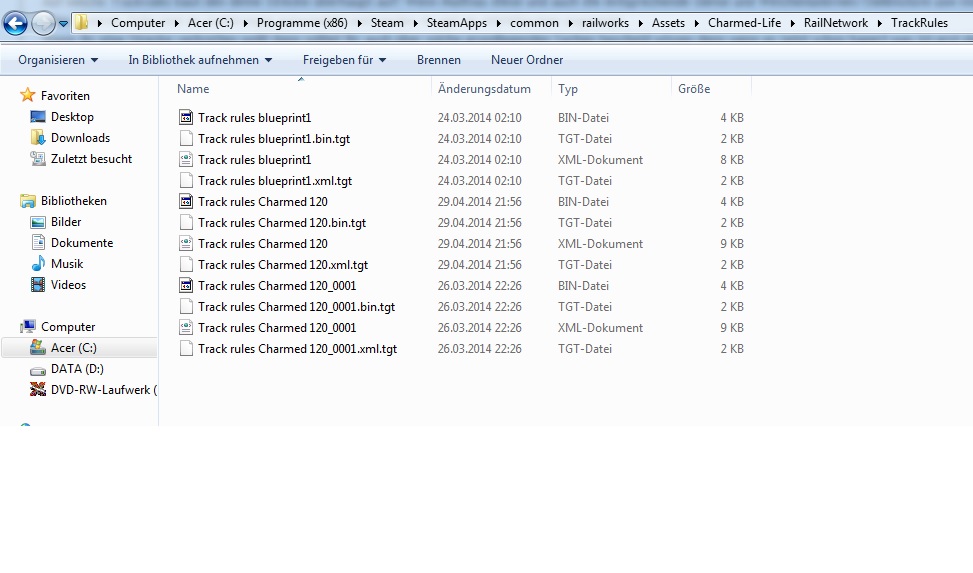Navigate to Acer (C:) in the breadcrumb
Viewport: 973px width, 573px height.
(x=210, y=23)
